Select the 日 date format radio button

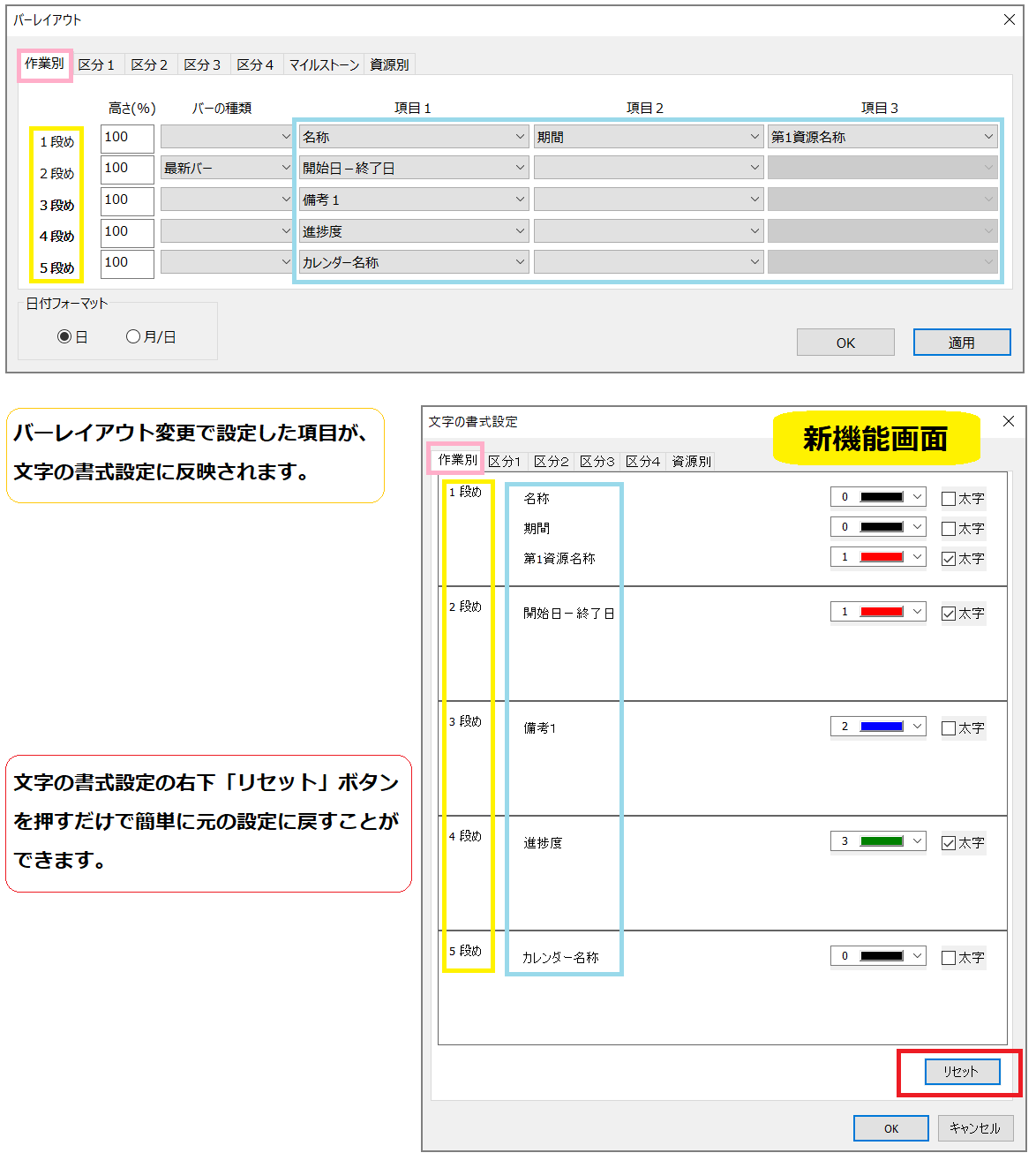pos(64,336)
